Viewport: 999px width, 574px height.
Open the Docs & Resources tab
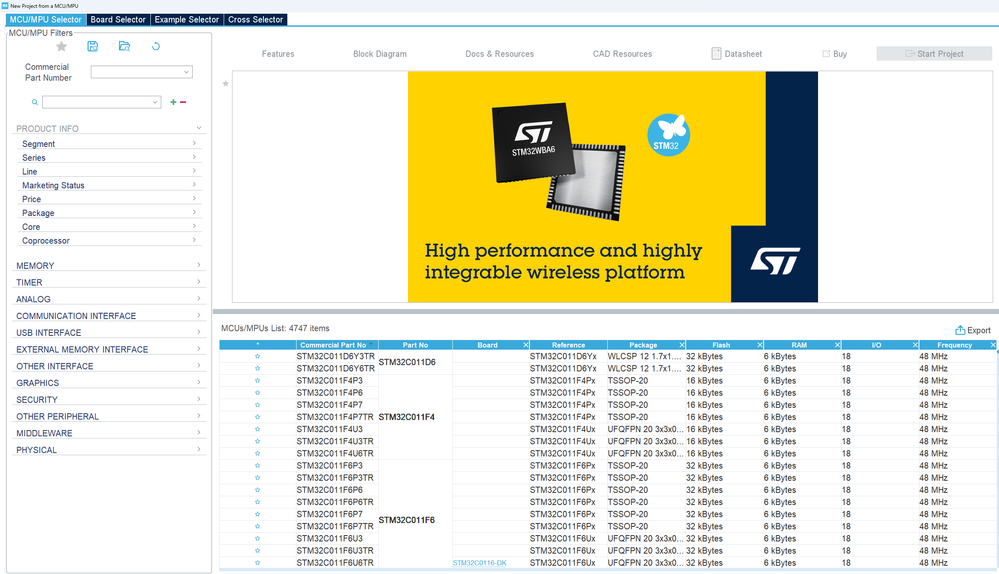coord(500,54)
